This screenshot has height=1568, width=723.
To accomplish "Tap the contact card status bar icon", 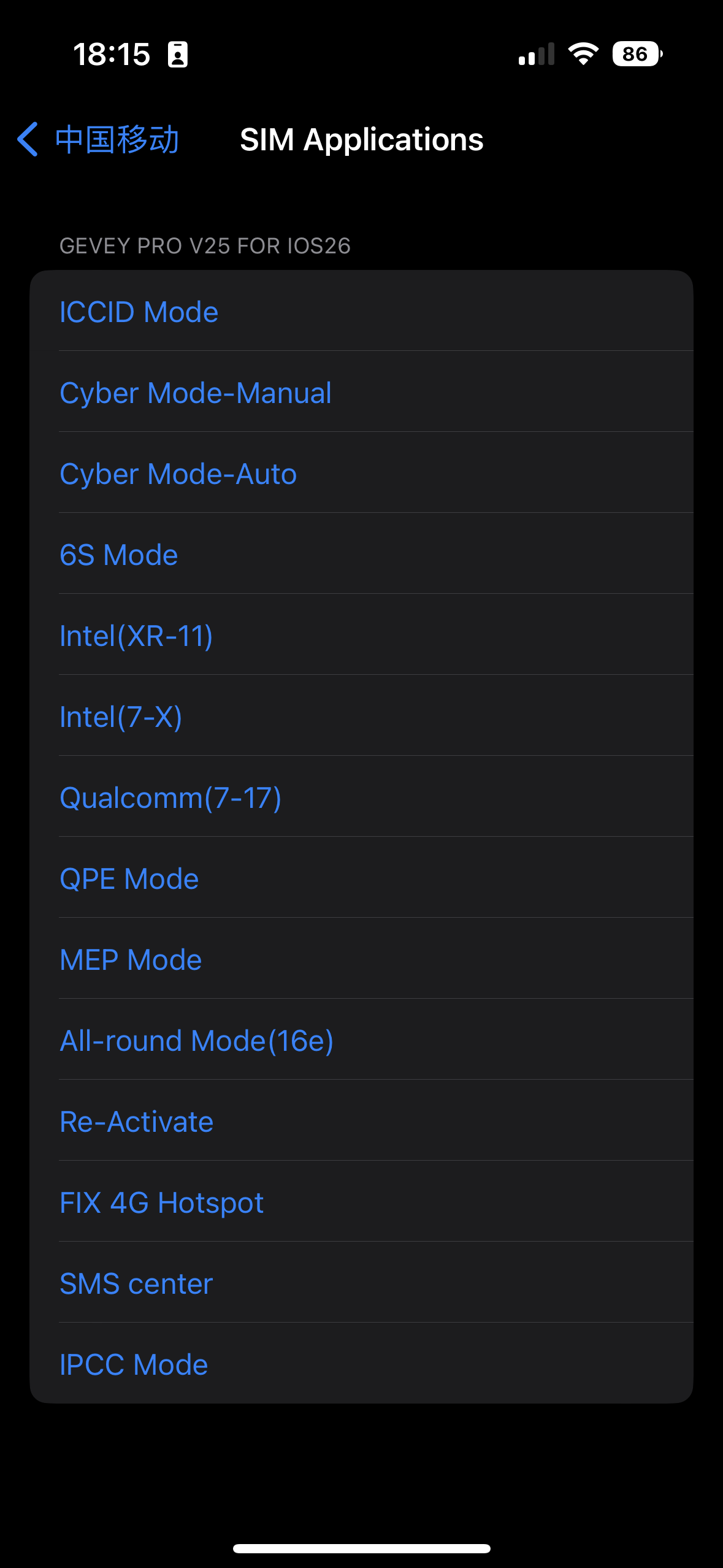I will pyautogui.click(x=178, y=55).
